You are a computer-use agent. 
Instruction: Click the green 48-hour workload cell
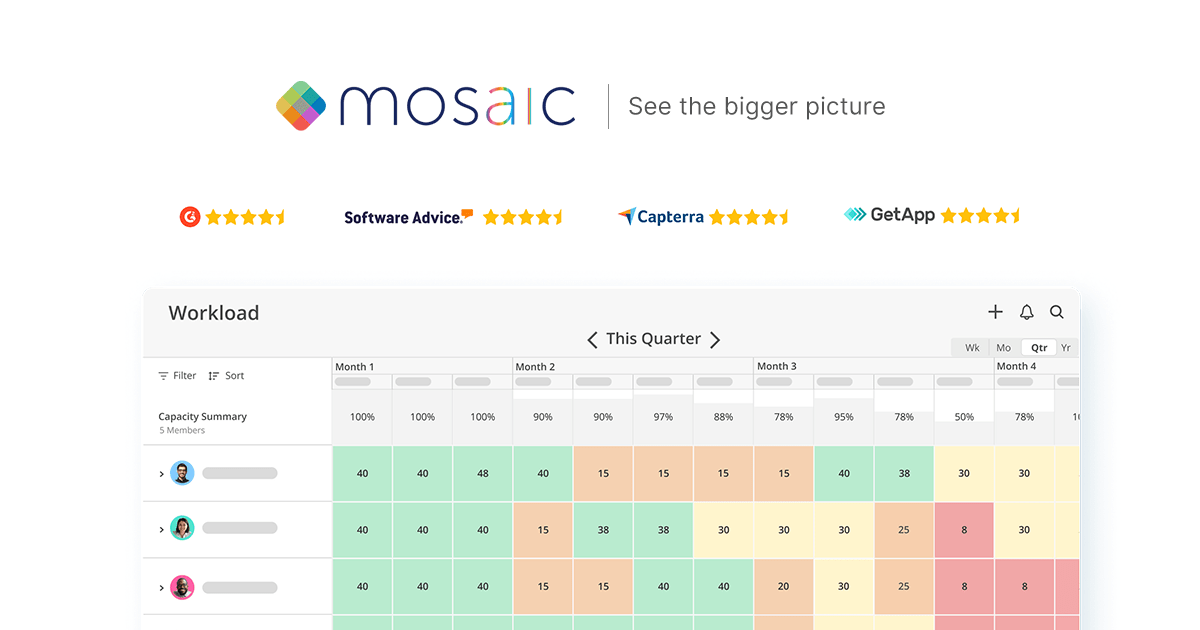tap(482, 473)
